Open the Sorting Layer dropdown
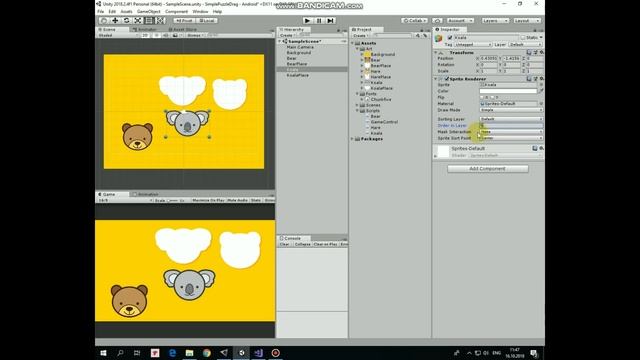 511,119
